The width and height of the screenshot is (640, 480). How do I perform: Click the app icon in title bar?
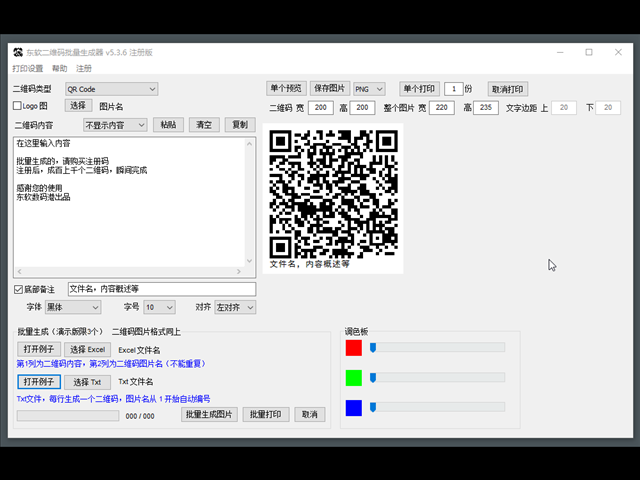18,52
